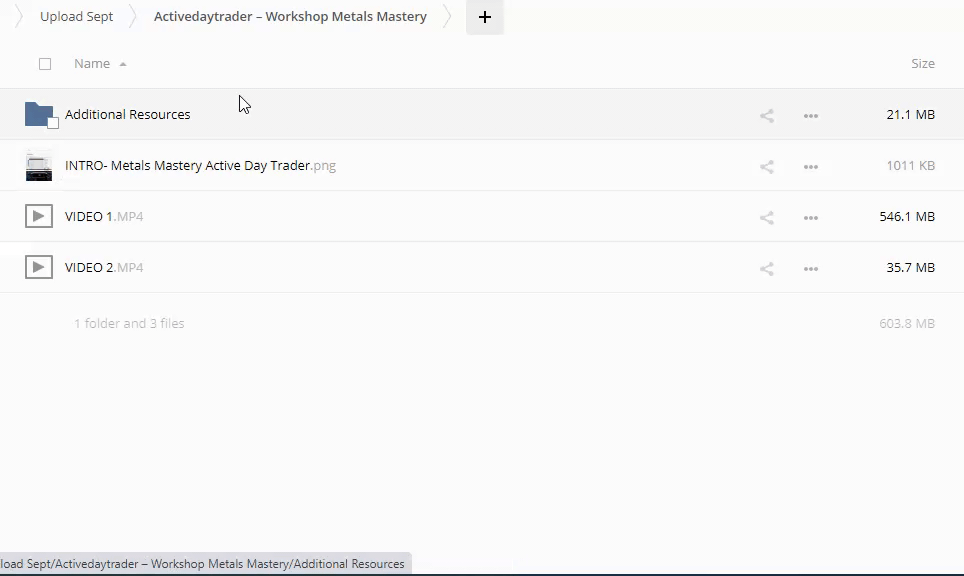Navigate to Upload Sept breadcrumb
Image resolution: width=964 pixels, height=576 pixels.
pos(76,17)
